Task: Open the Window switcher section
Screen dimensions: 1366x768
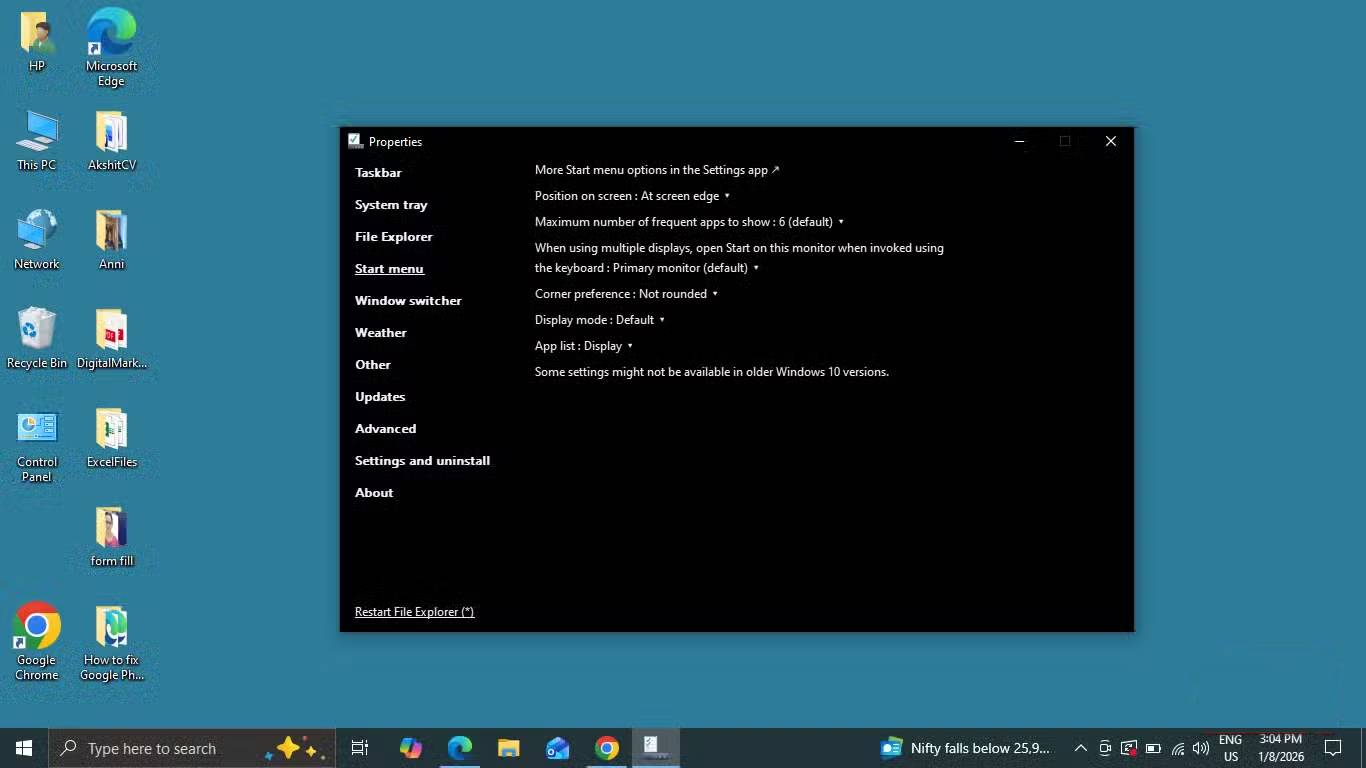Action: (x=408, y=301)
